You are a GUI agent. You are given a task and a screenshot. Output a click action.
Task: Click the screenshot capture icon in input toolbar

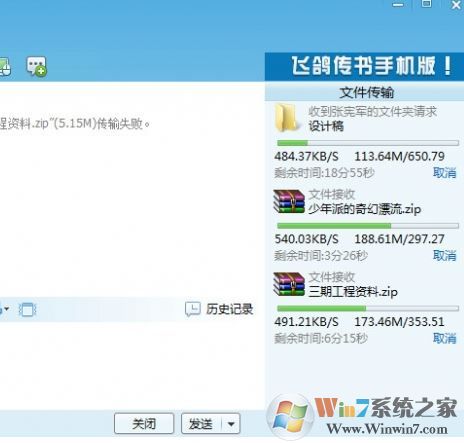27,310
